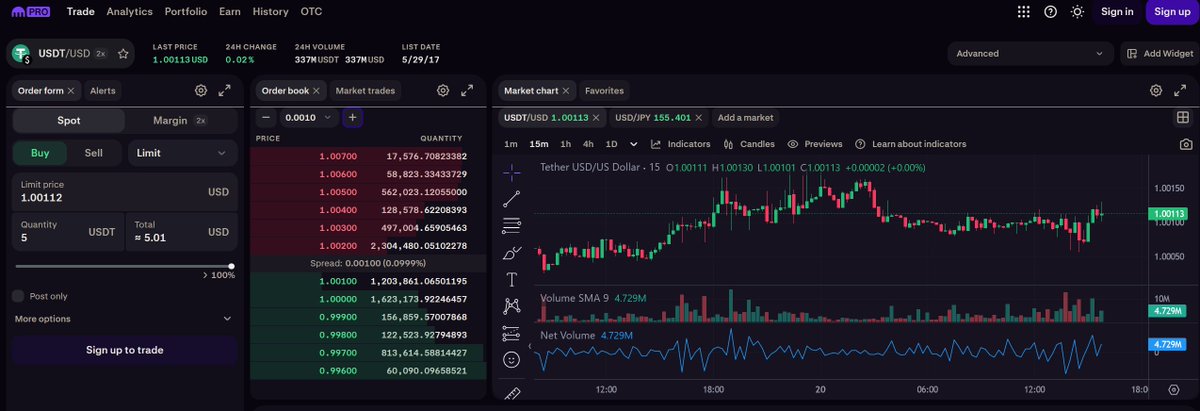
Task: Click the Add a market tab
Action: click(x=746, y=118)
